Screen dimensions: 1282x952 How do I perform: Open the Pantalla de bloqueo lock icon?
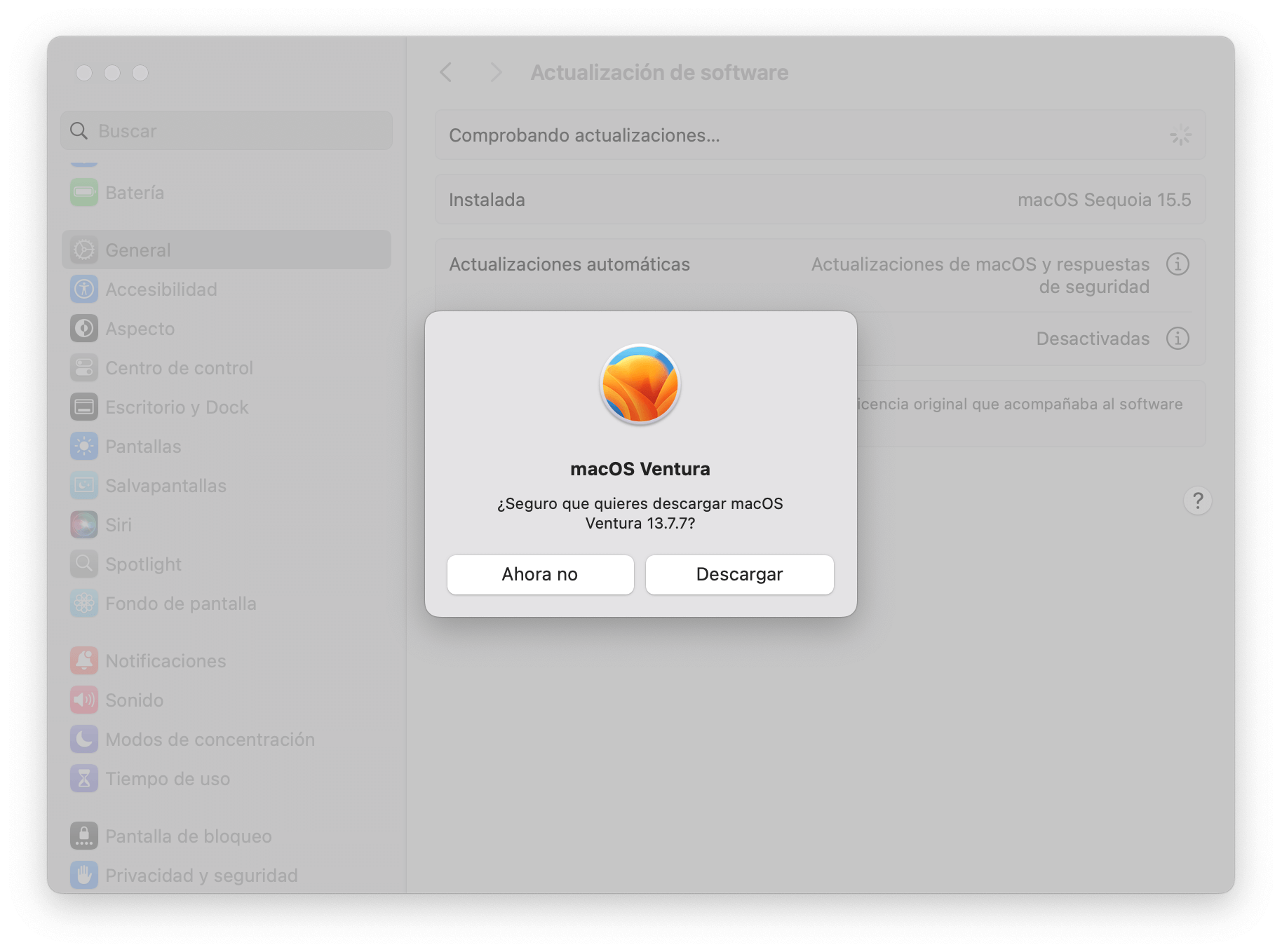tap(84, 836)
